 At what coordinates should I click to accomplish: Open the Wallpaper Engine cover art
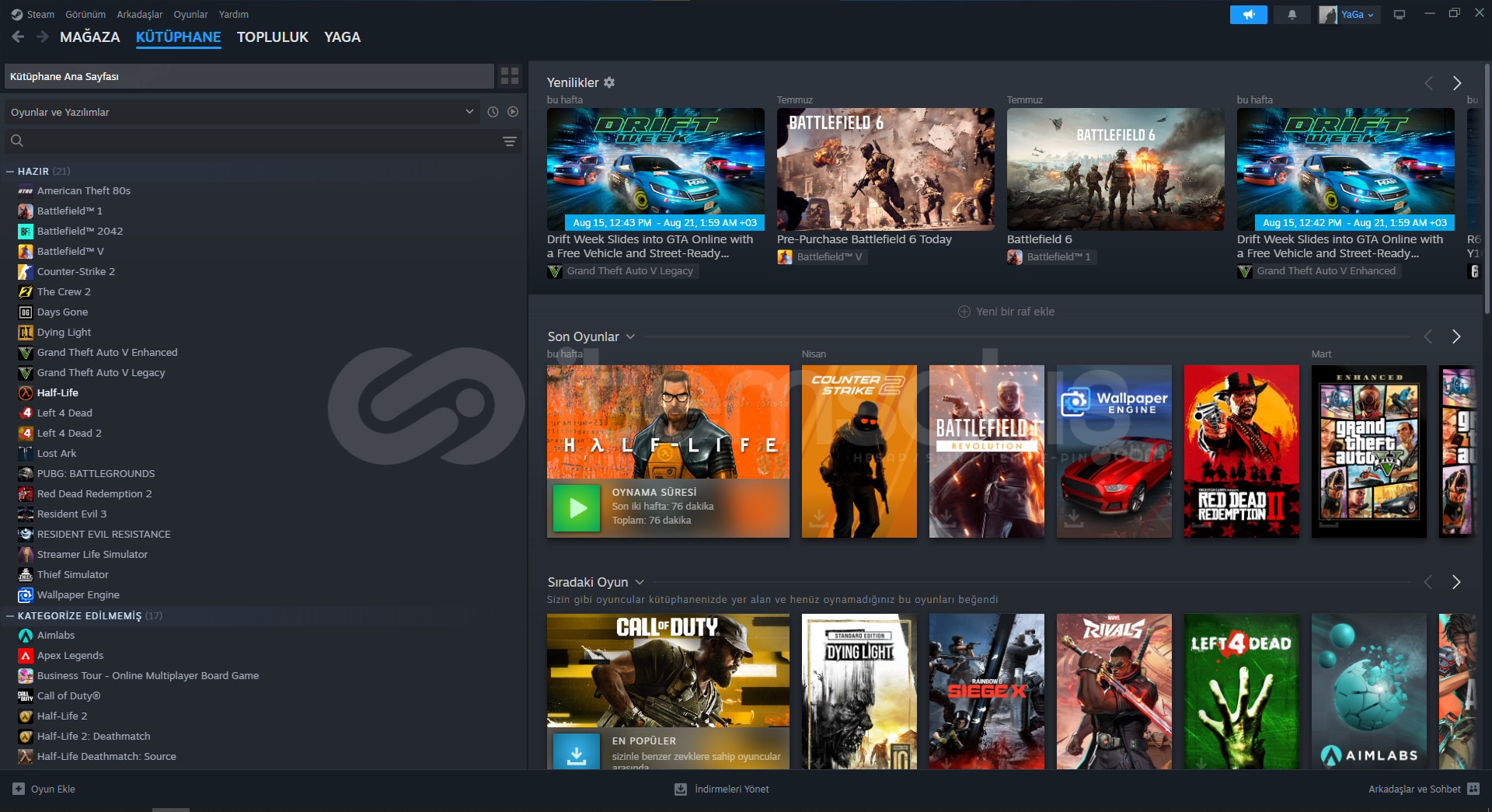[x=1114, y=451]
